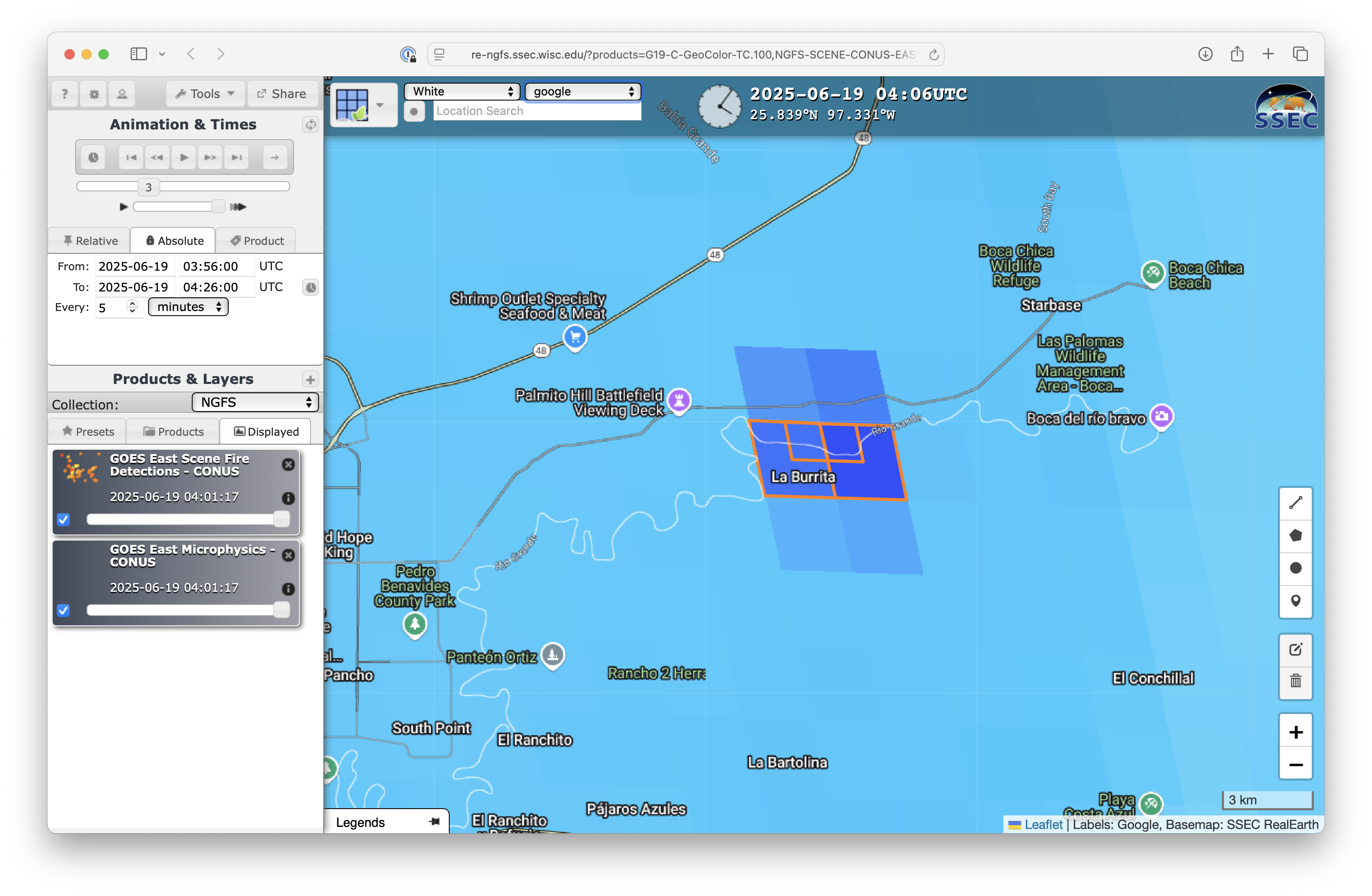
Task: Add a product with plus button
Action: point(311,379)
